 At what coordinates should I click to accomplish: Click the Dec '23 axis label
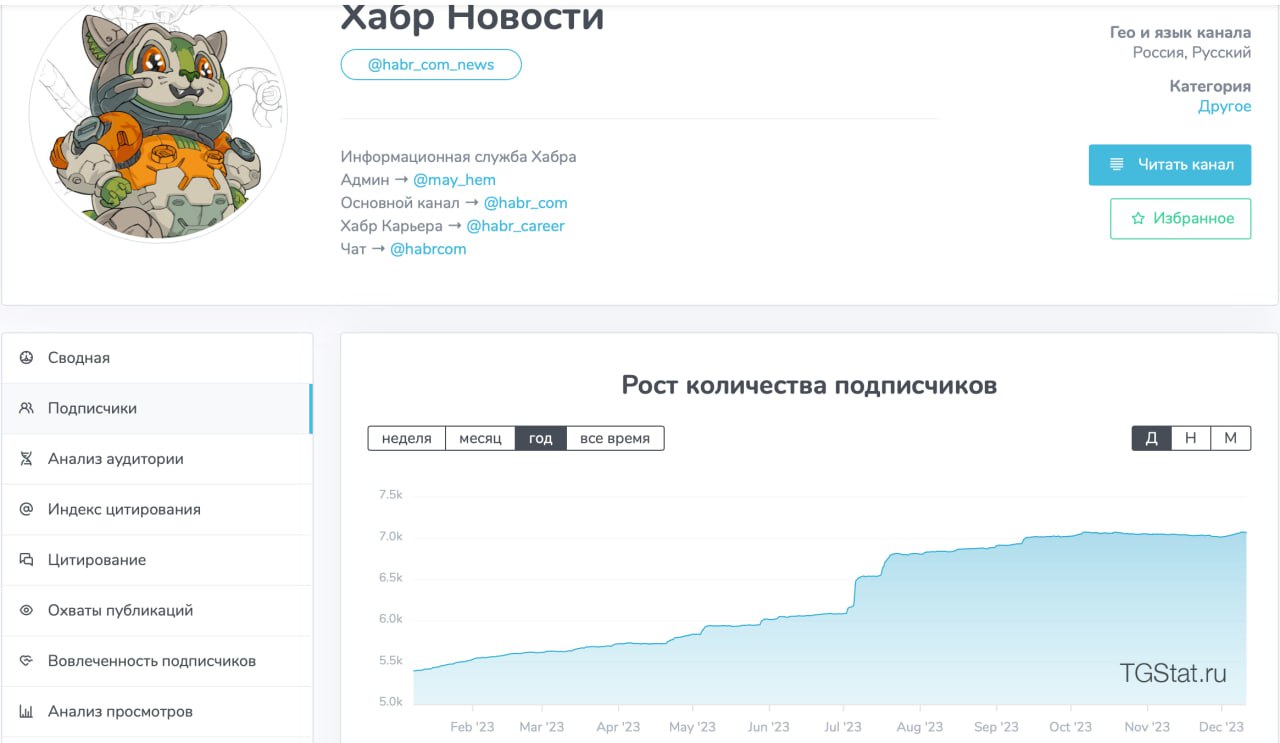[x=1221, y=727]
